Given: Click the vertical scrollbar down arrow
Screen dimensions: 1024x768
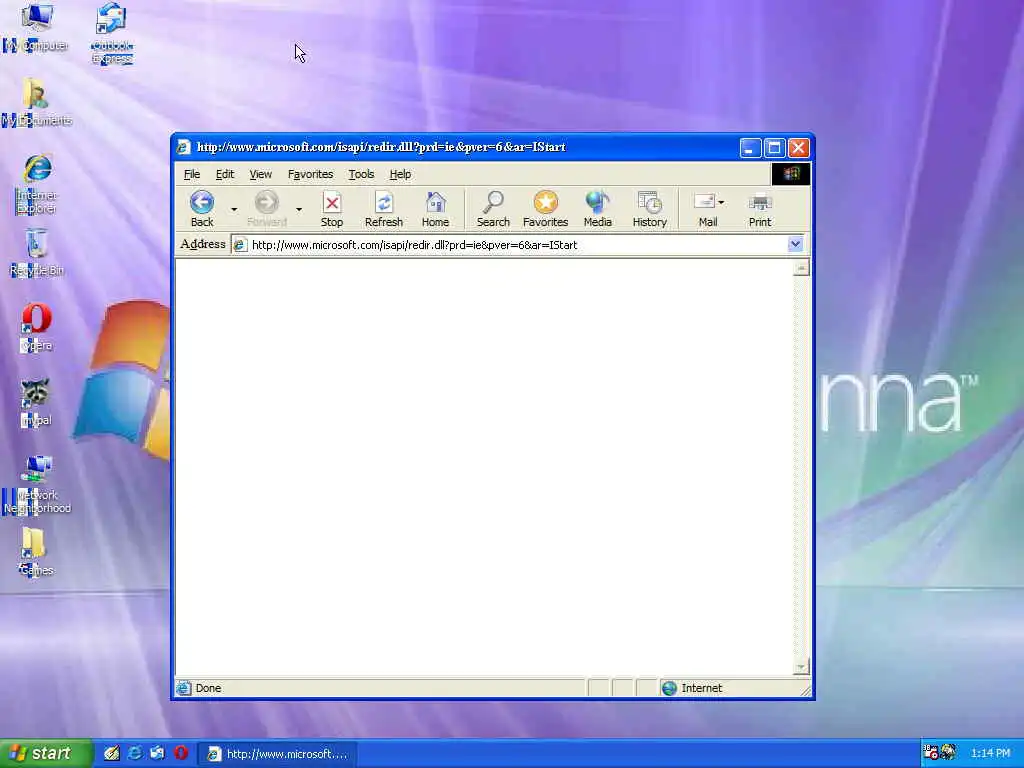Looking at the screenshot, I should point(801,667).
